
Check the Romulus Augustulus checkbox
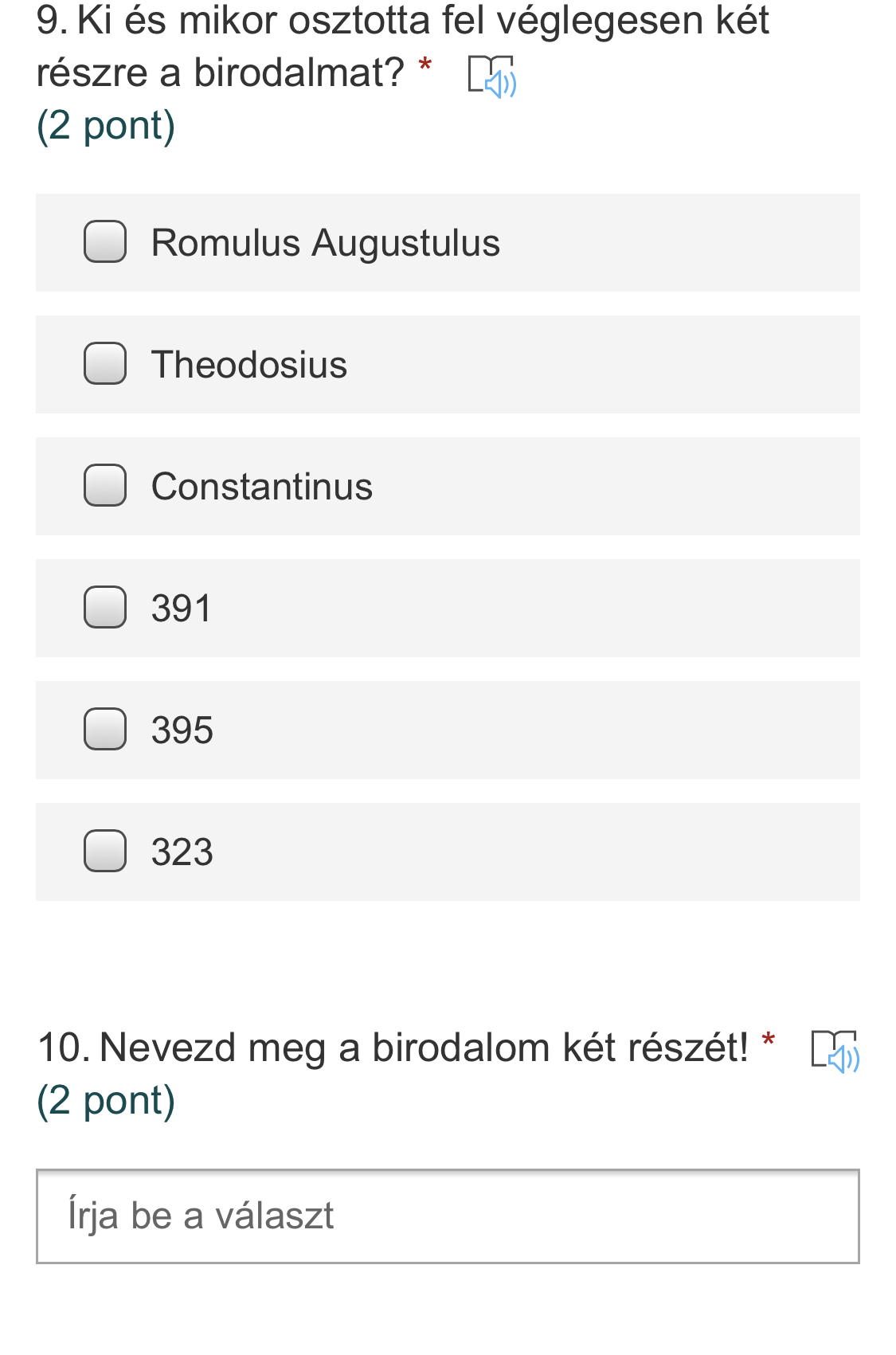(105, 241)
